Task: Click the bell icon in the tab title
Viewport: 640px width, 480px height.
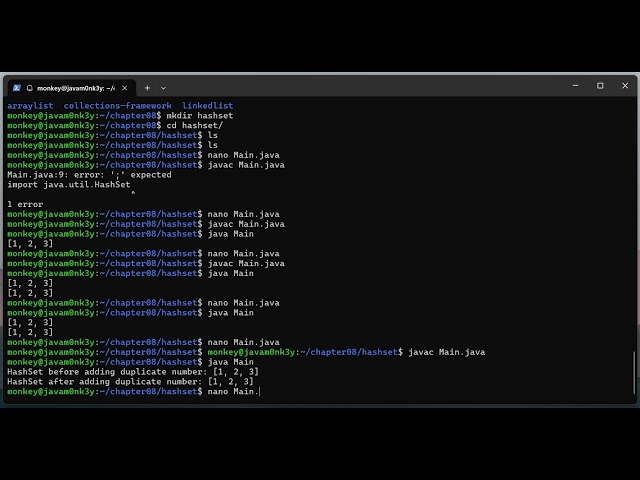Action: pyautogui.click(x=29, y=88)
